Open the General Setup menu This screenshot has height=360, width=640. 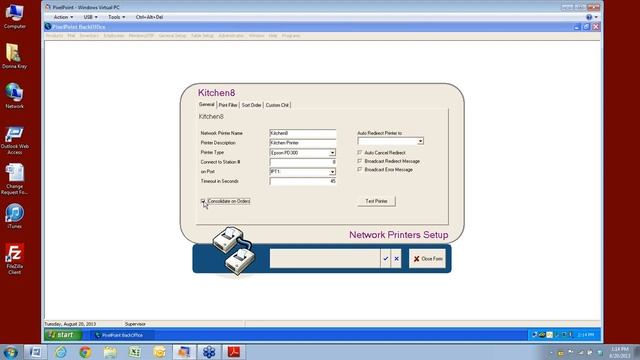pos(172,36)
